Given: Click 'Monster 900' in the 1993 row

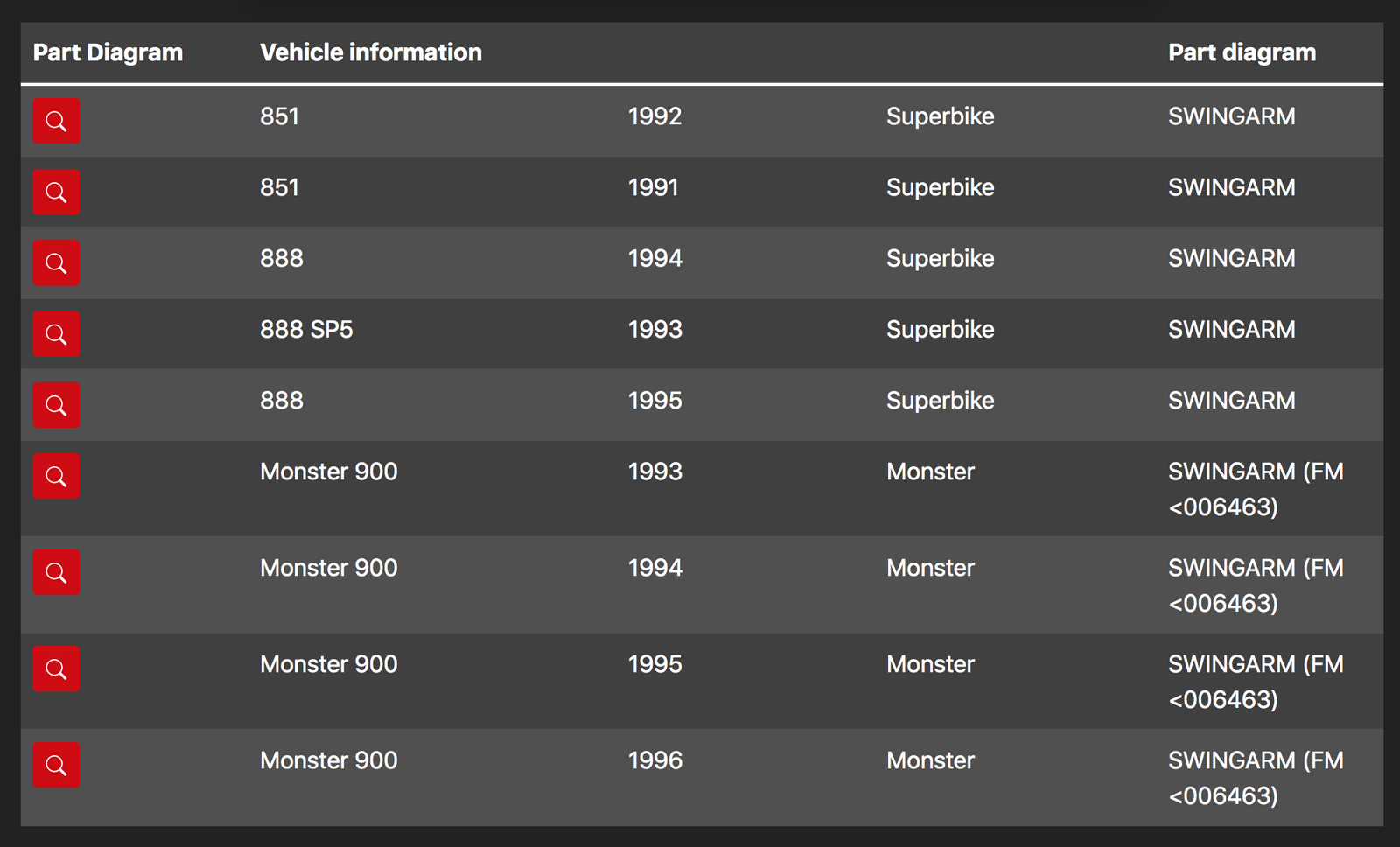Looking at the screenshot, I should 328,472.
